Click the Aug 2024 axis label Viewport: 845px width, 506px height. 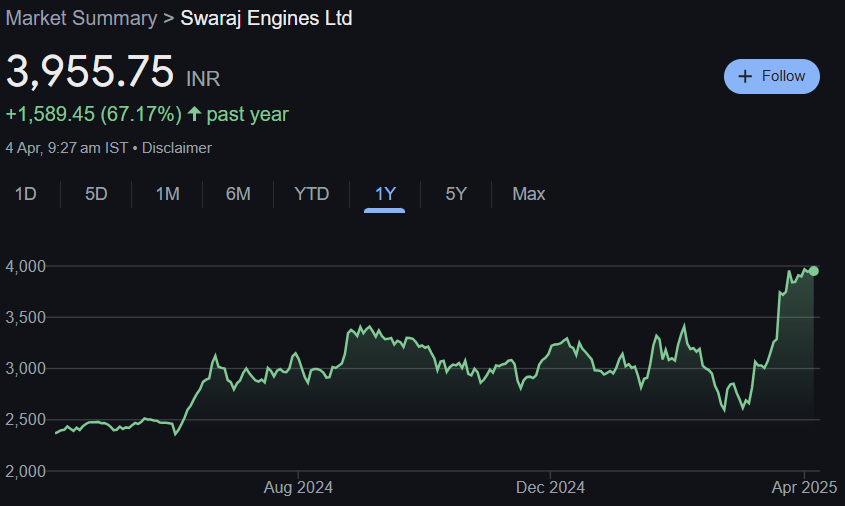[x=298, y=488]
